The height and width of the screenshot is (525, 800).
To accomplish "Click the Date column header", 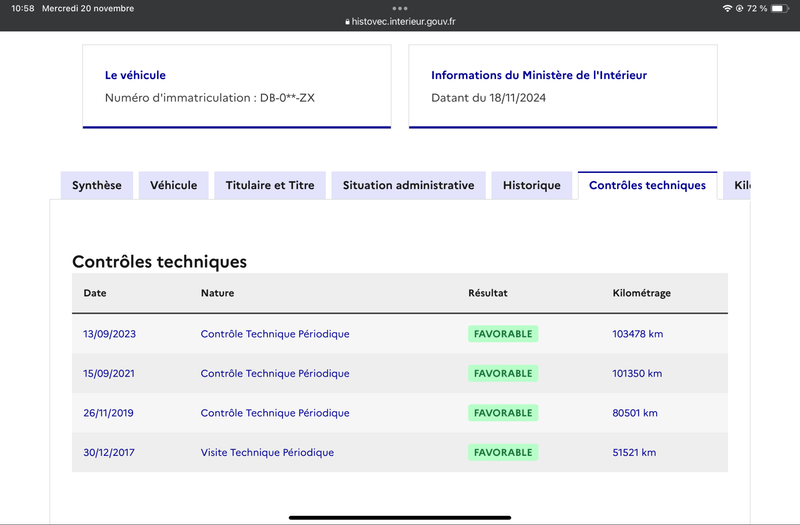I will (x=95, y=293).
